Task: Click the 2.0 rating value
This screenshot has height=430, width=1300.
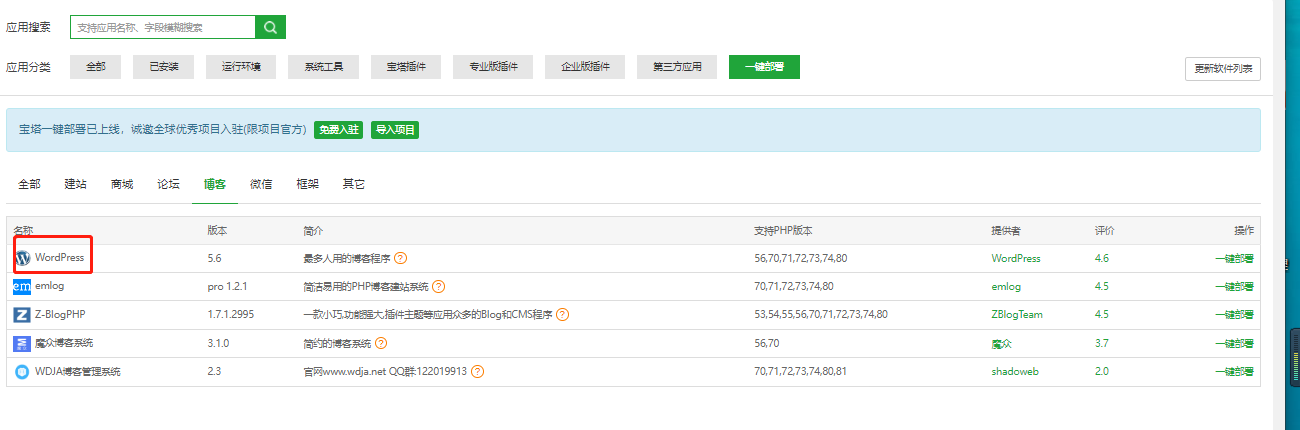Action: 1101,371
